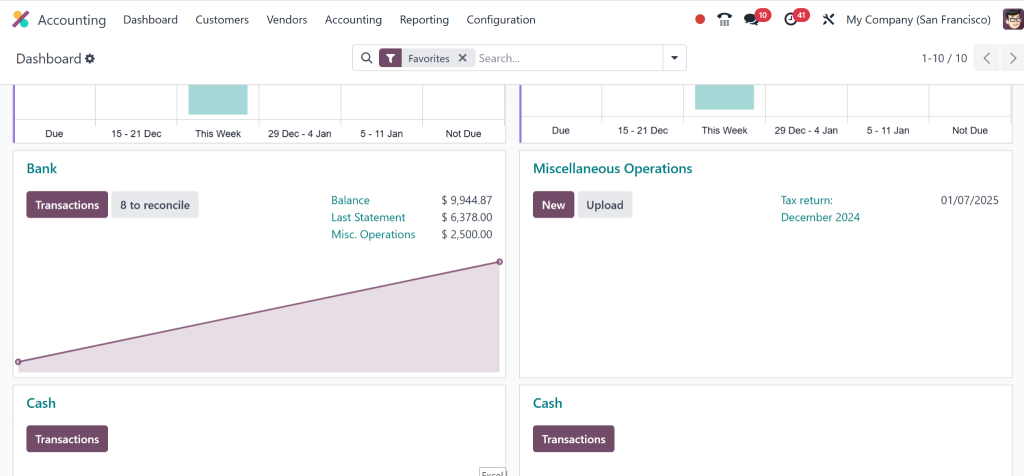1024x476 pixels.
Task: Open the Vendors menu
Action: click(287, 20)
